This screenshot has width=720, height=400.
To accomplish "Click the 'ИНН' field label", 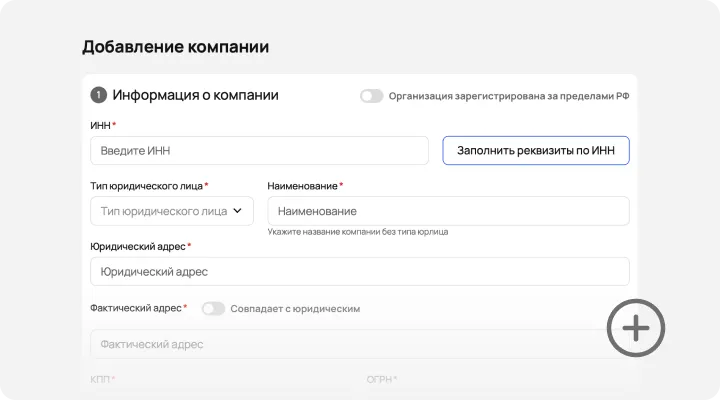I will tap(100, 125).
